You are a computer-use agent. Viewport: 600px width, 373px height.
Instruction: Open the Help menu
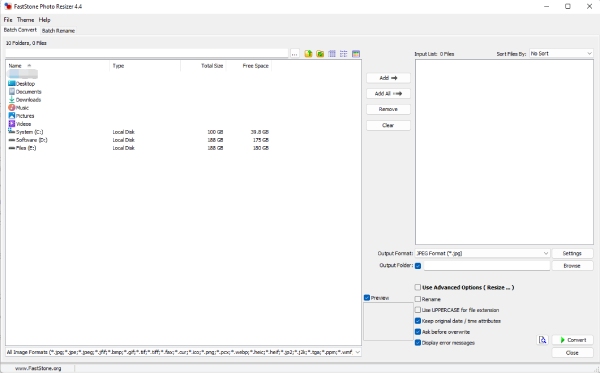click(44, 20)
